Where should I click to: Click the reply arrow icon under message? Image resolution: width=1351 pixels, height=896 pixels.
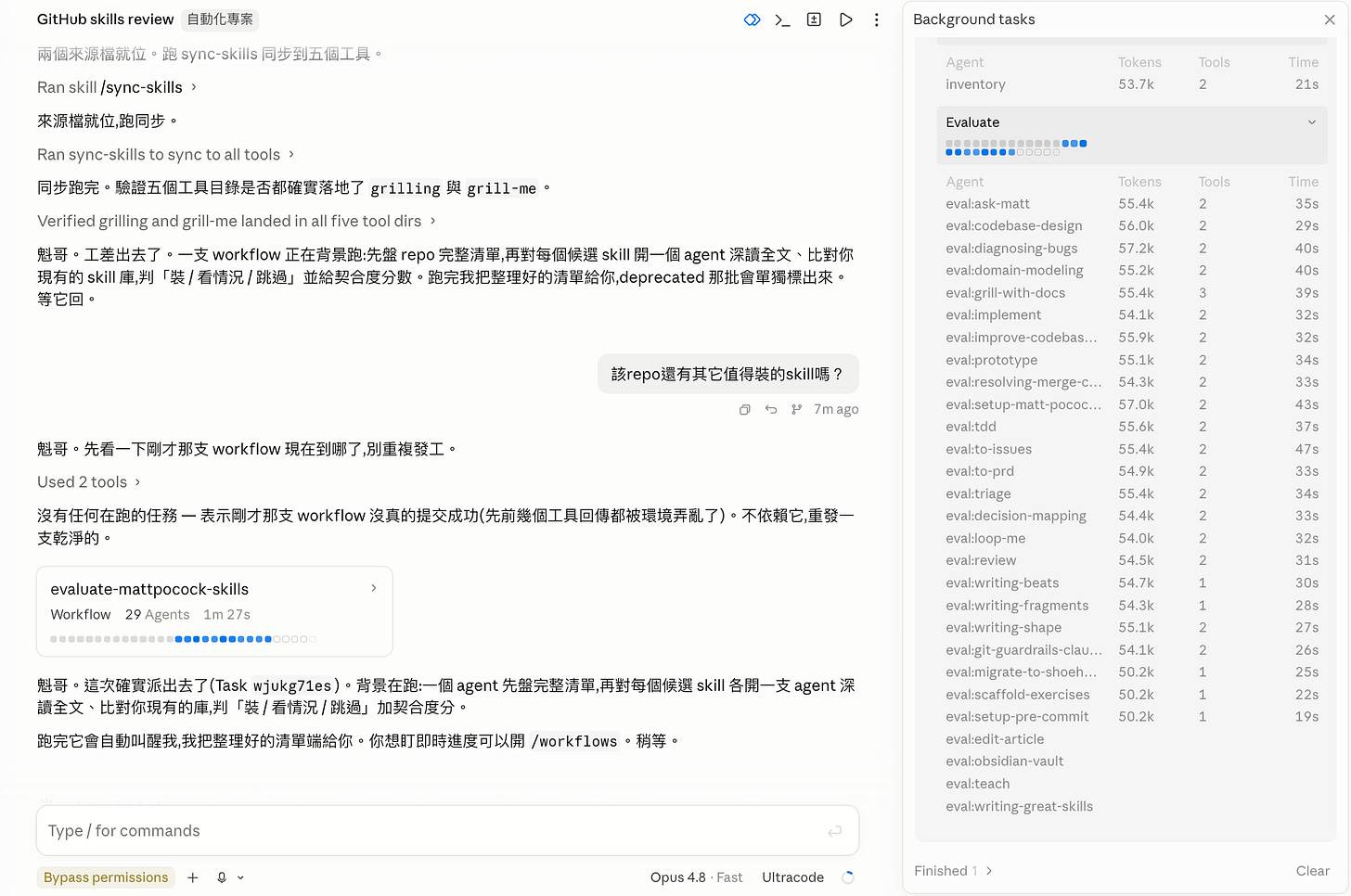click(770, 409)
